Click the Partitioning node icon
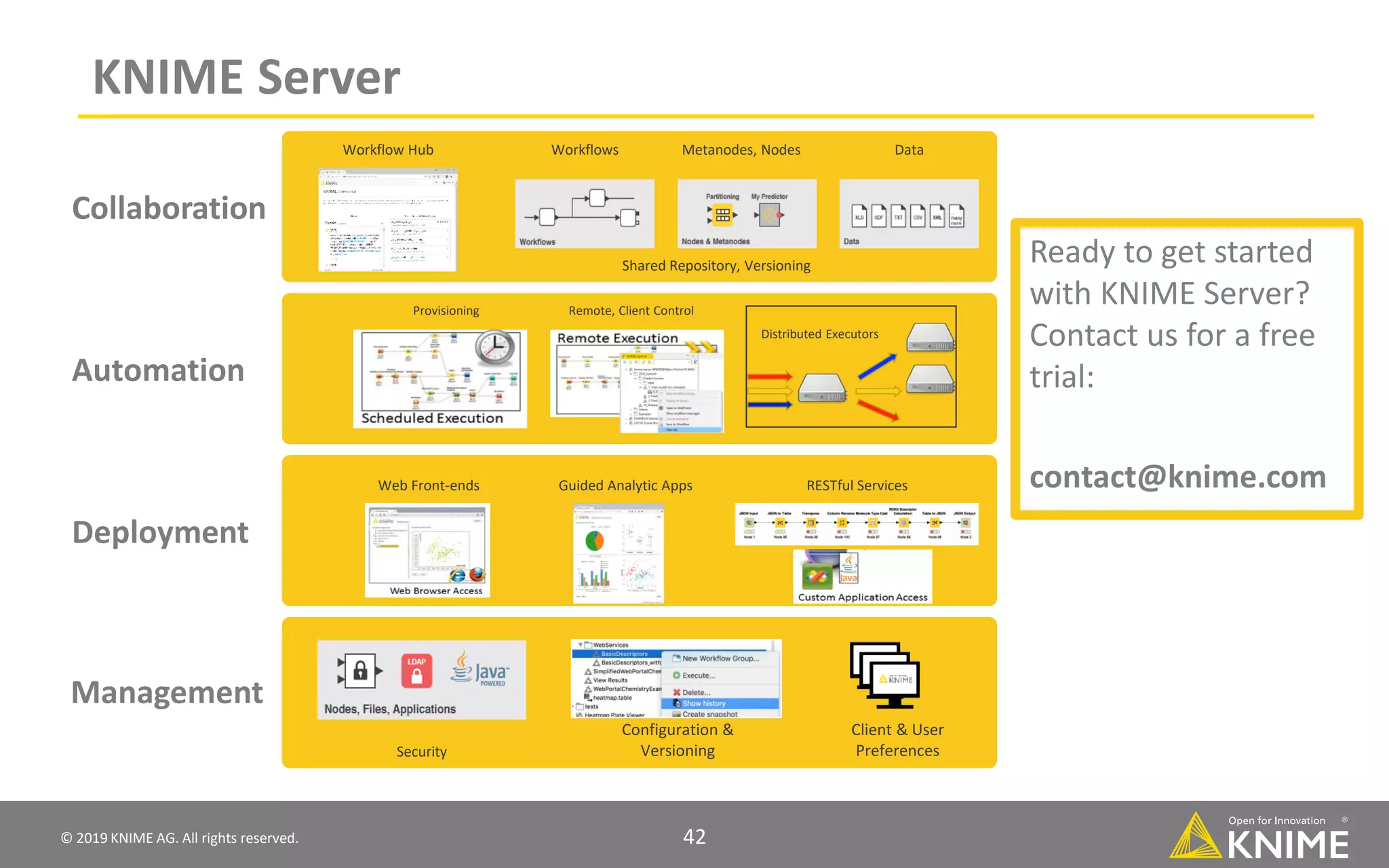The width and height of the screenshot is (1389, 868). coord(722,215)
